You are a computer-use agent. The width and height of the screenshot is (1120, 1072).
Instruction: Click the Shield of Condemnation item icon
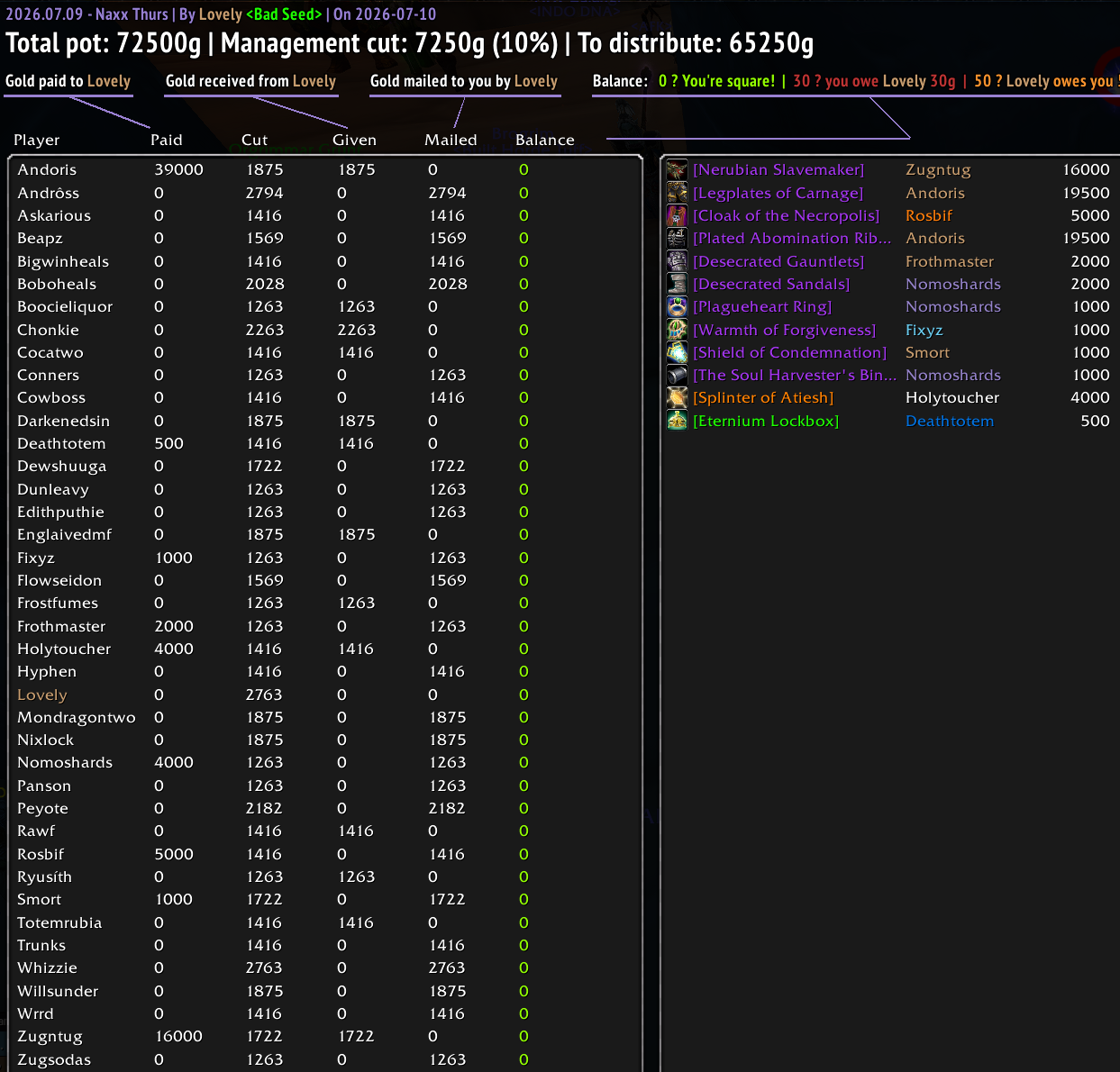[677, 352]
